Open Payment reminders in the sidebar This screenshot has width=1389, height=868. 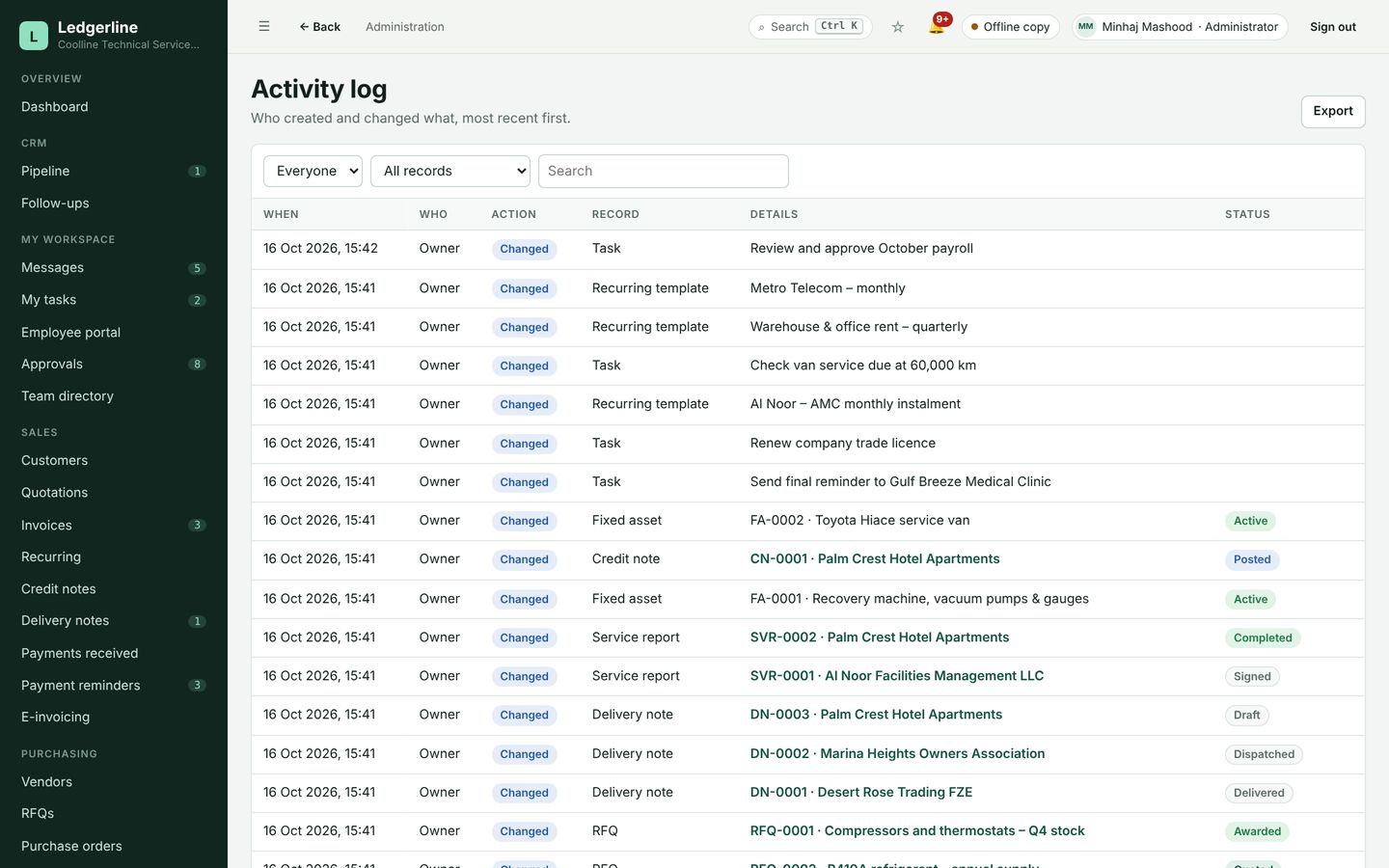(x=114, y=686)
